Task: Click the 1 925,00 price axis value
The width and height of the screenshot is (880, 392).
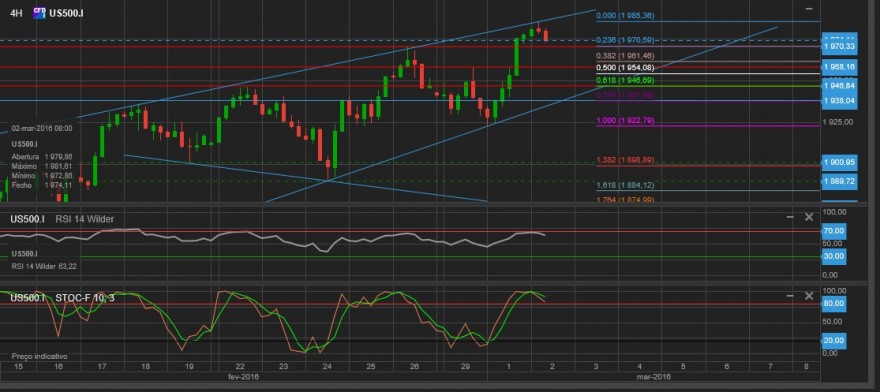Action: pos(838,122)
